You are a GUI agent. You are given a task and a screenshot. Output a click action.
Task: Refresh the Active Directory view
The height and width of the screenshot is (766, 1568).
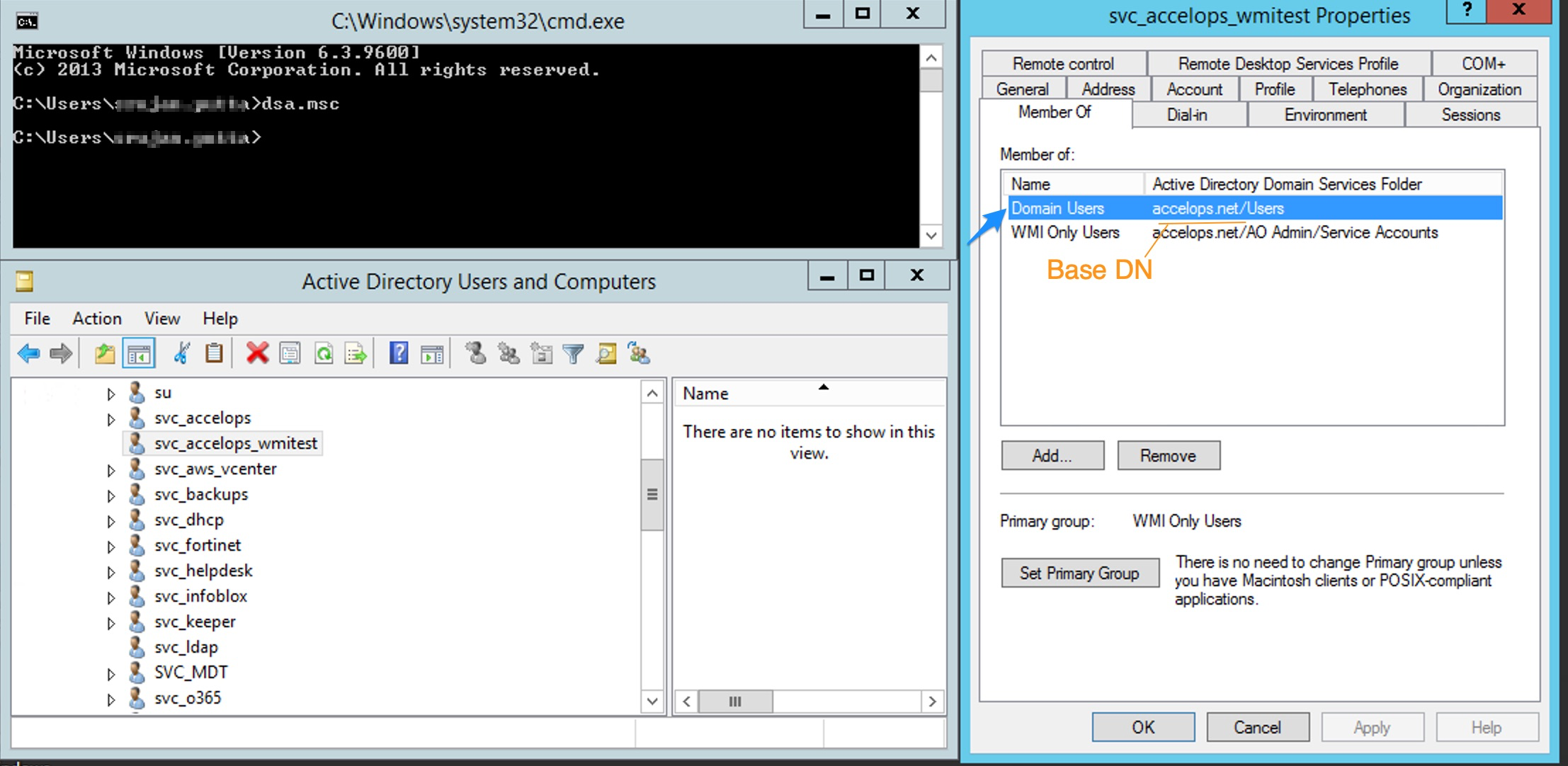tap(322, 353)
